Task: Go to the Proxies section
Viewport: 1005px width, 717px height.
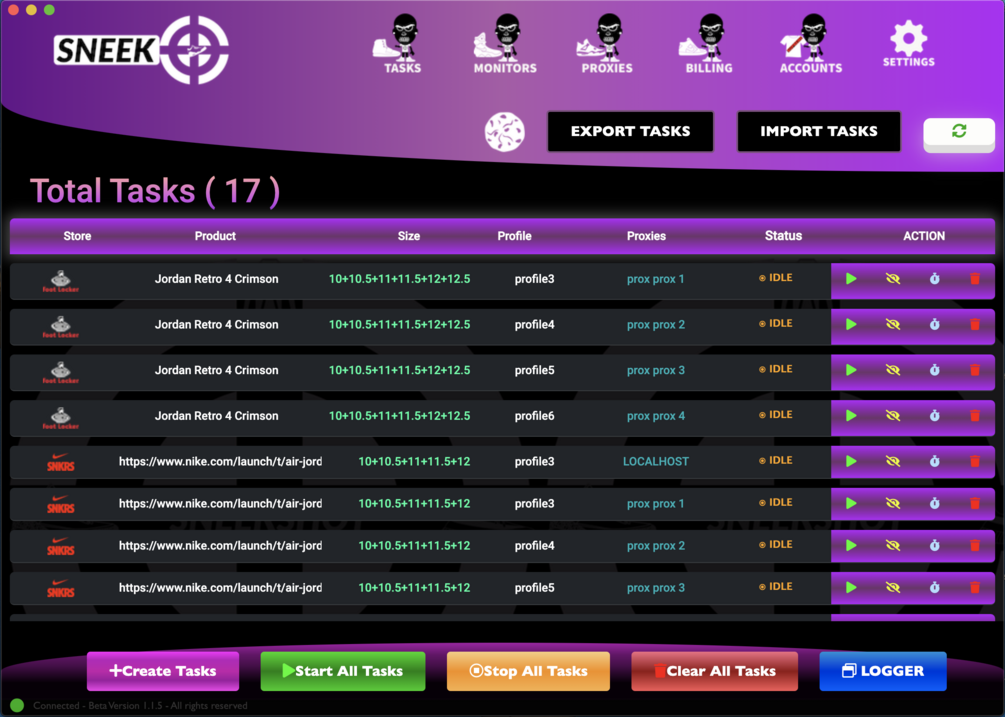Action: [x=606, y=44]
